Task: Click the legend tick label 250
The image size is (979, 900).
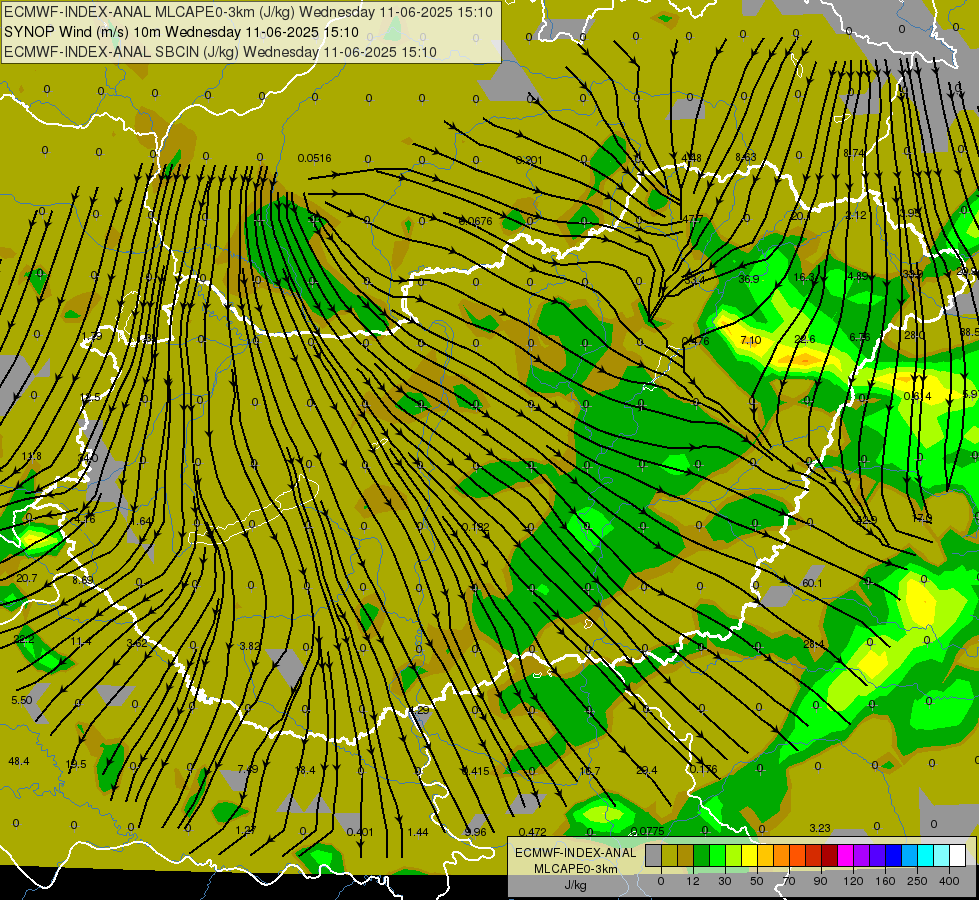Action: 917,881
